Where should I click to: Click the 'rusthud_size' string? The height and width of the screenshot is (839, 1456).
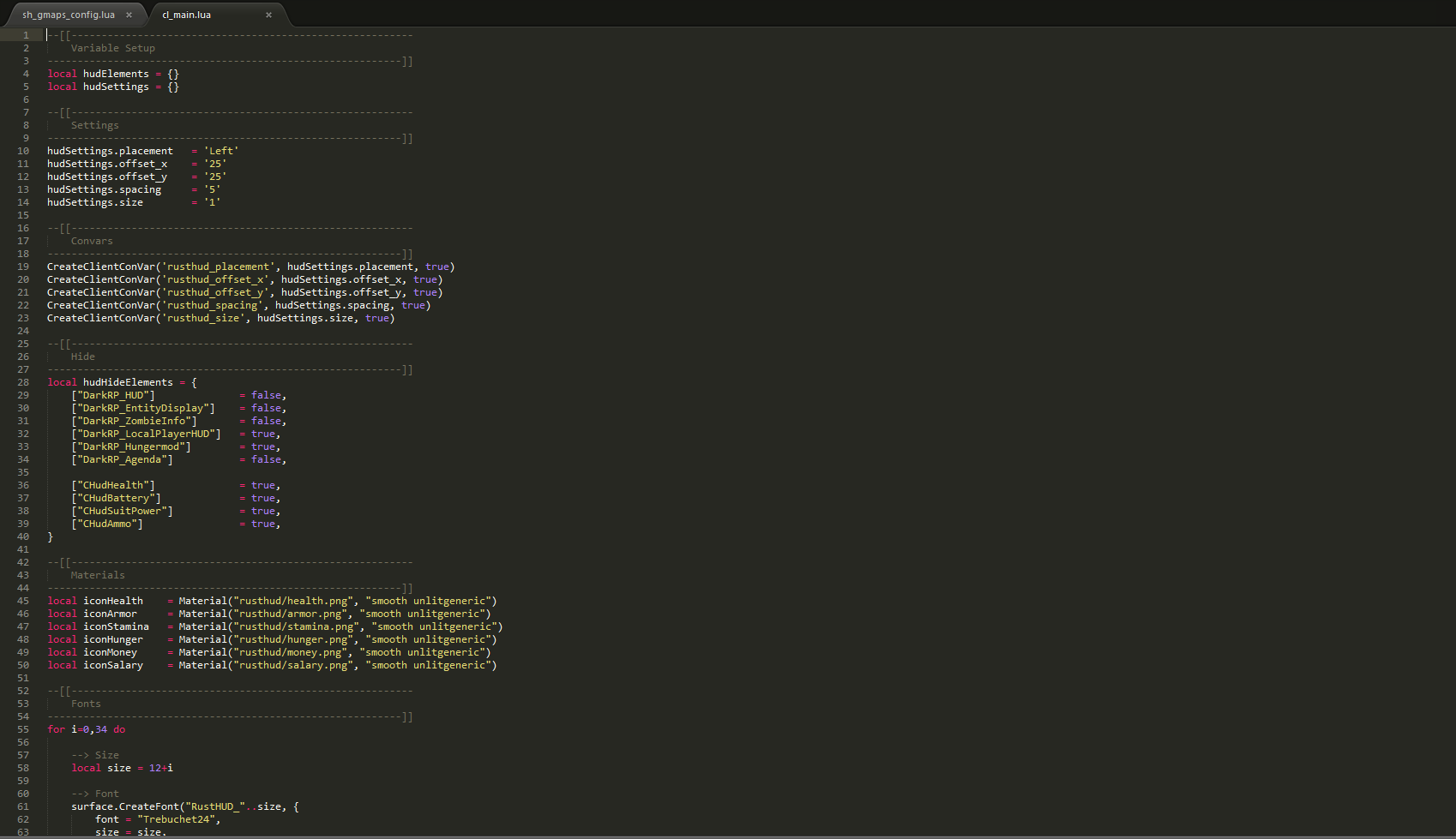(x=203, y=318)
